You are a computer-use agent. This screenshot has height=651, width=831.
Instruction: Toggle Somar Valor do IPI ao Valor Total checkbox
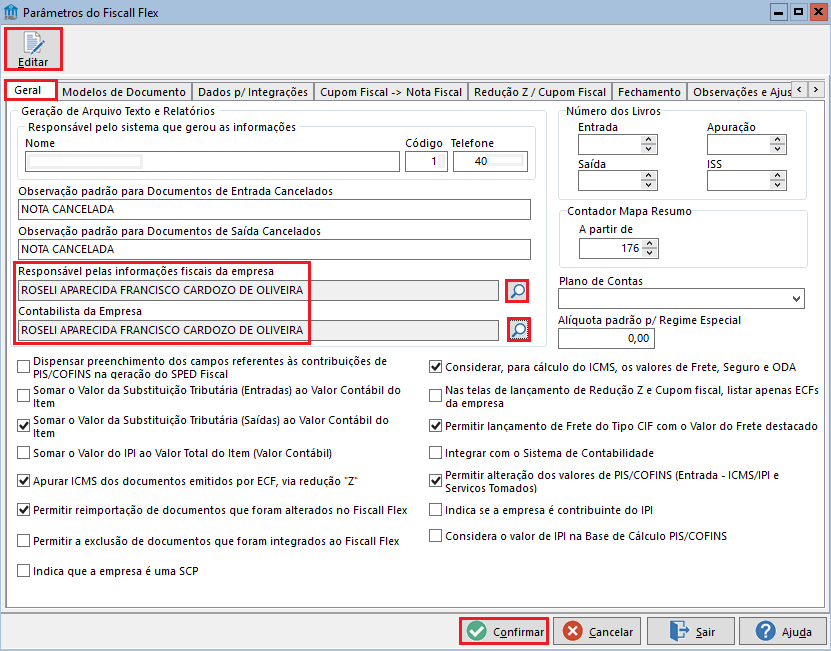coord(23,453)
